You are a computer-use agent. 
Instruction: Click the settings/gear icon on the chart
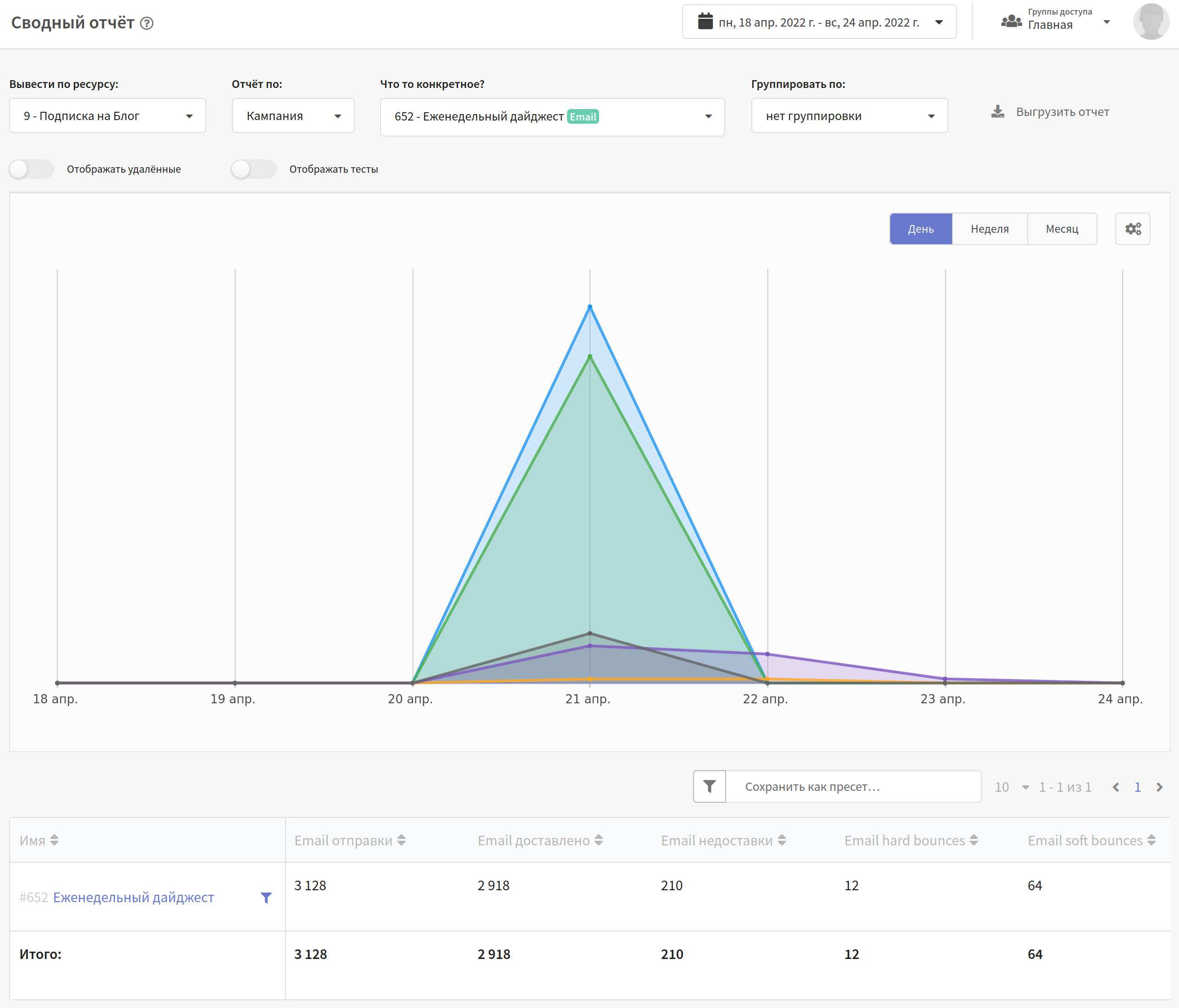(x=1134, y=228)
